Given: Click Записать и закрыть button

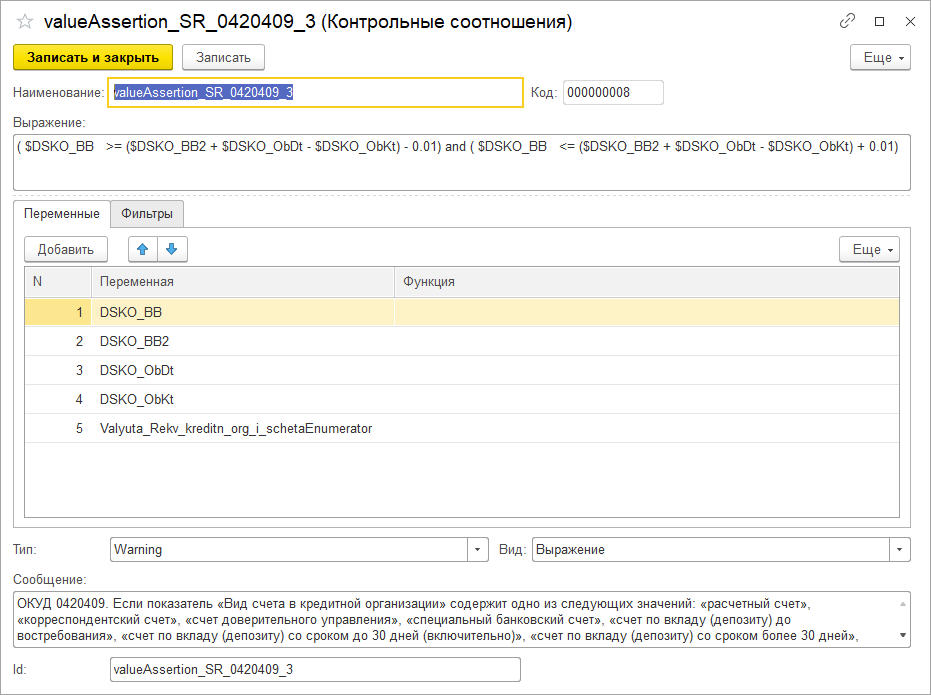Looking at the screenshot, I should [x=93, y=58].
